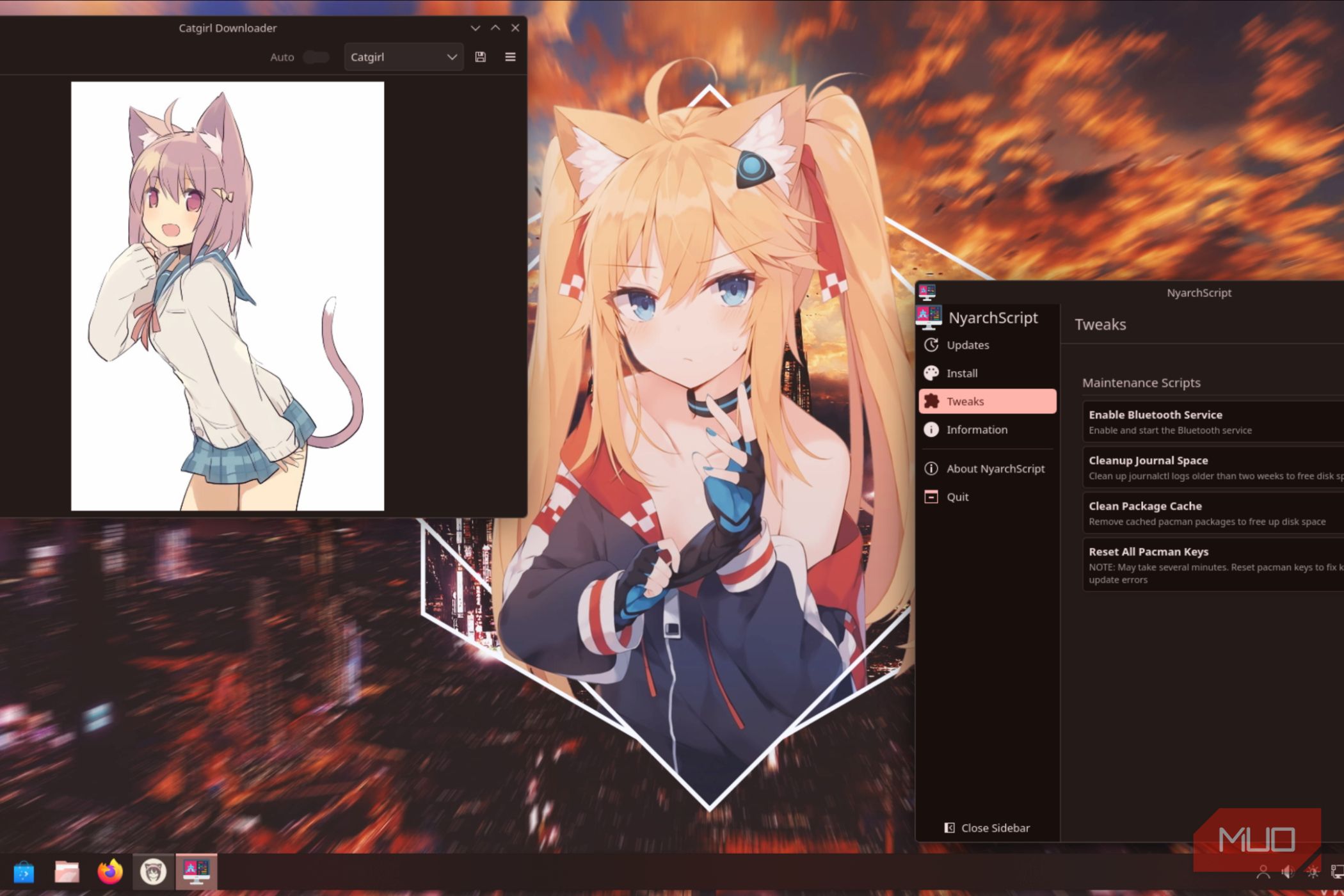This screenshot has height=896, width=1344.
Task: Open the brightness tray icon
Action: pos(1313,872)
